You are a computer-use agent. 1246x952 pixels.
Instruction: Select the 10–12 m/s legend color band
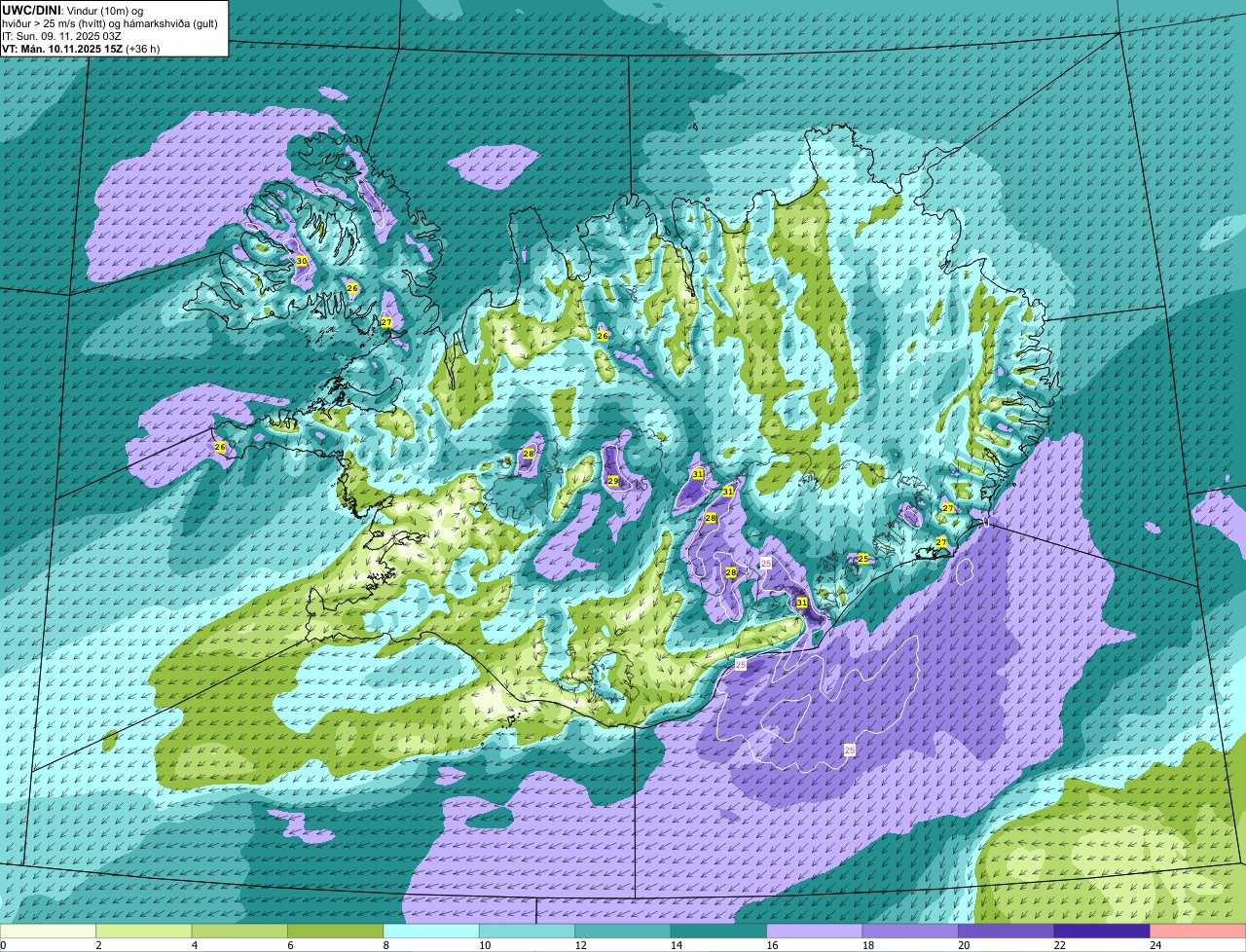pos(528,932)
